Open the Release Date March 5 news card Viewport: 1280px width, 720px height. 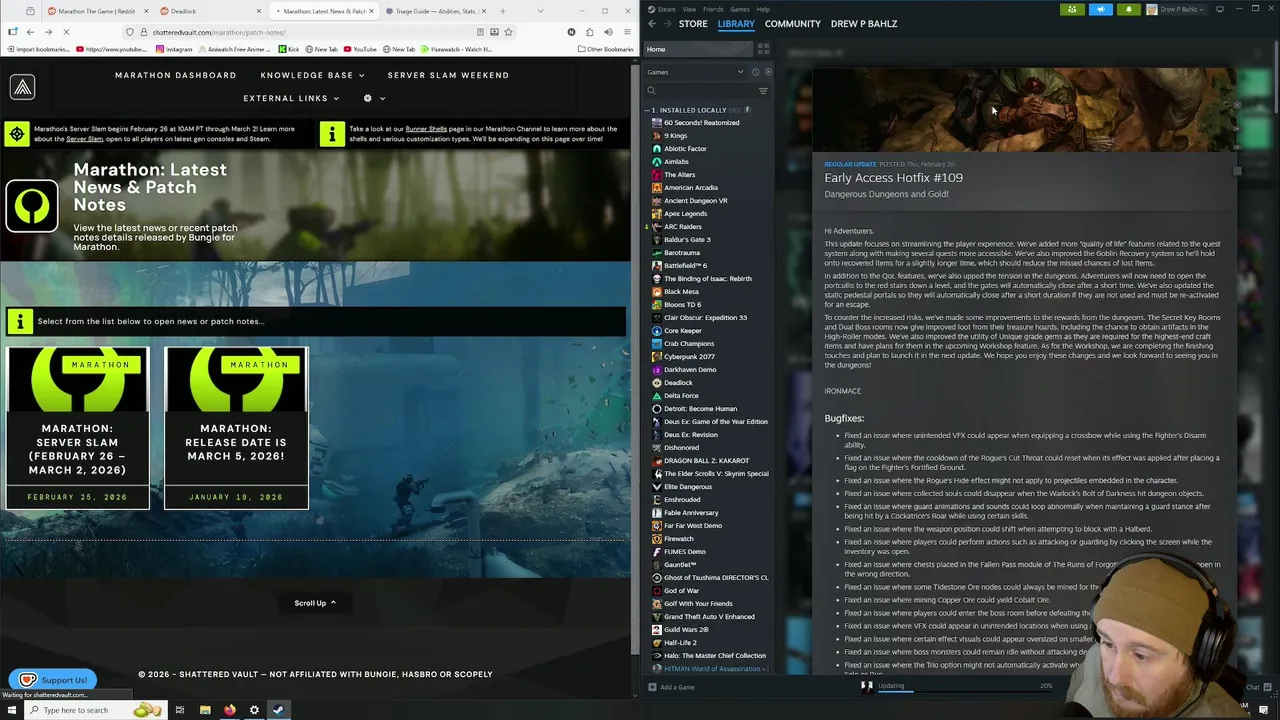point(236,428)
